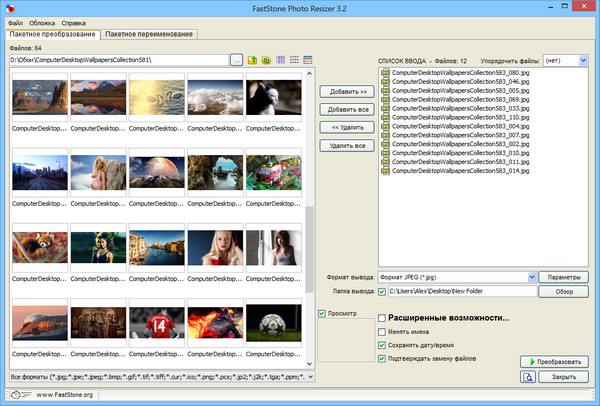Switch to thumbnail view mode icon
The width and height of the screenshot is (600, 406).
[281, 61]
